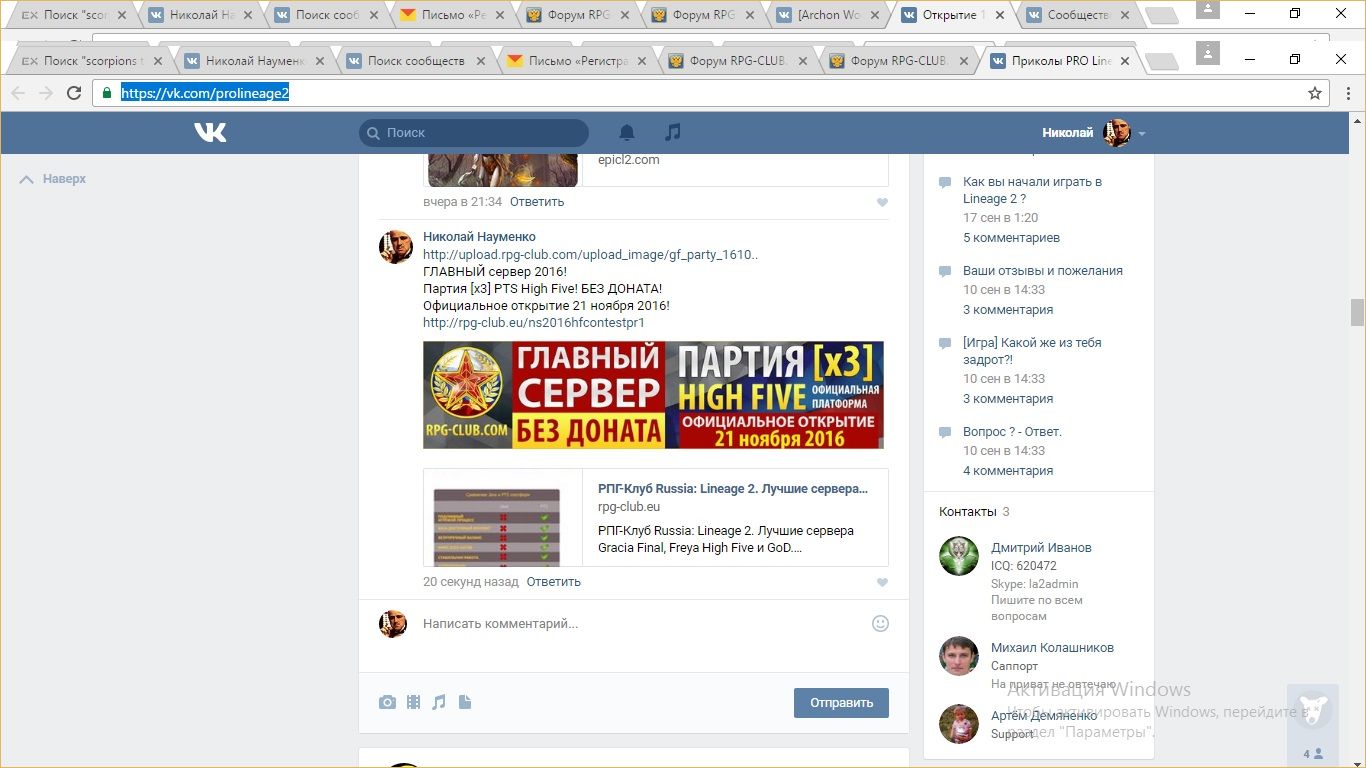The width and height of the screenshot is (1366, 768).
Task: Open the rpg-club.eu link preview thumbnail
Action: click(x=503, y=518)
